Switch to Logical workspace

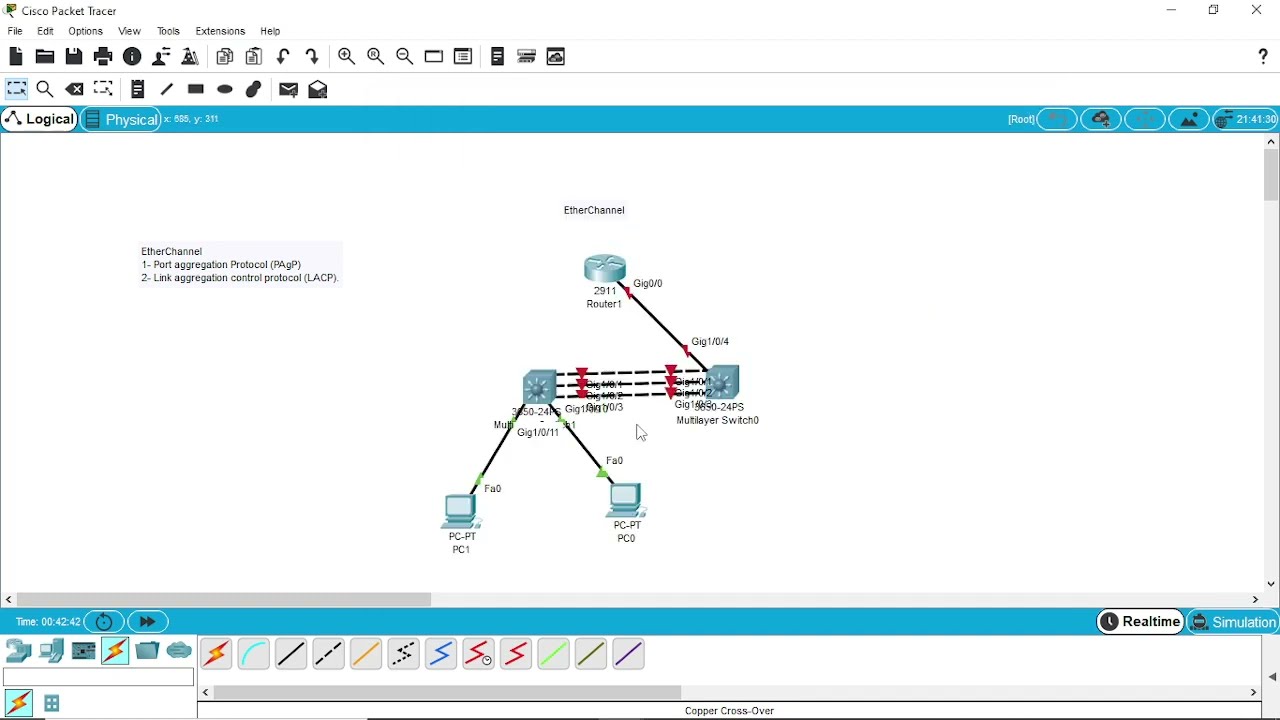[39, 119]
